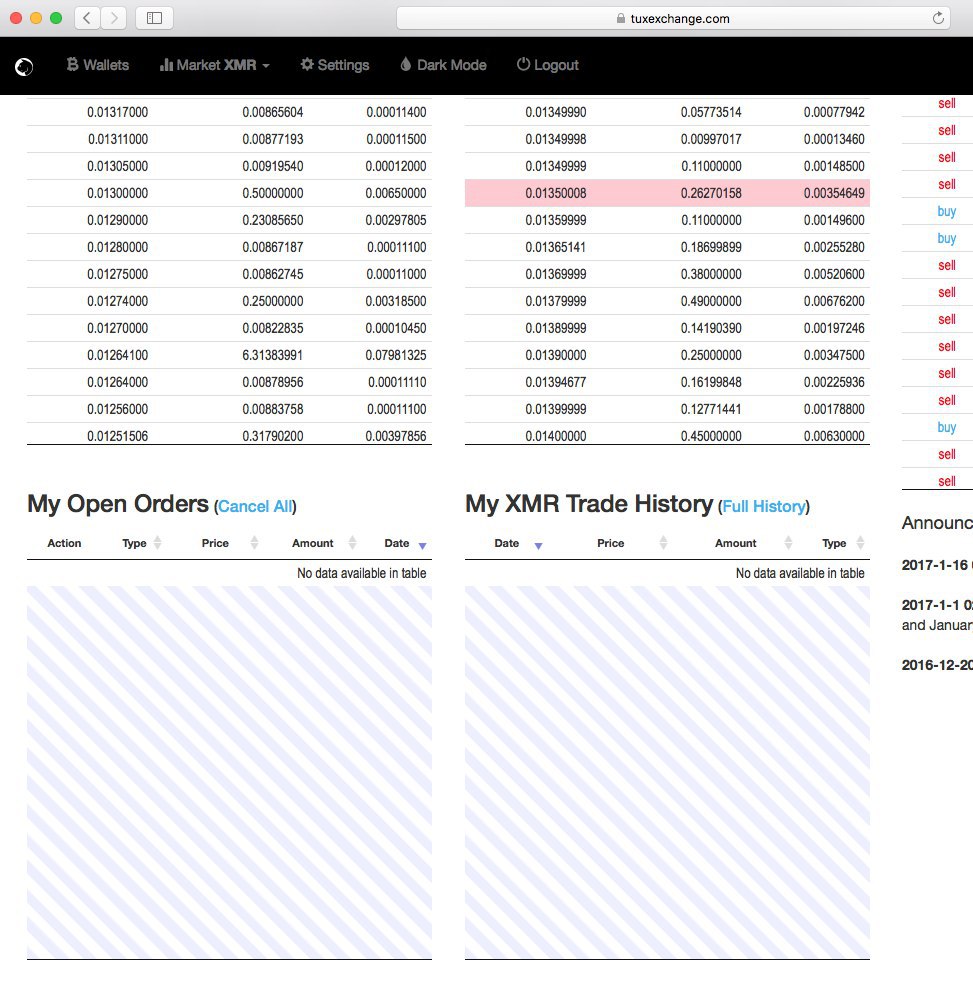Open Settings from the navbar
973x1004 pixels.
pos(335,65)
